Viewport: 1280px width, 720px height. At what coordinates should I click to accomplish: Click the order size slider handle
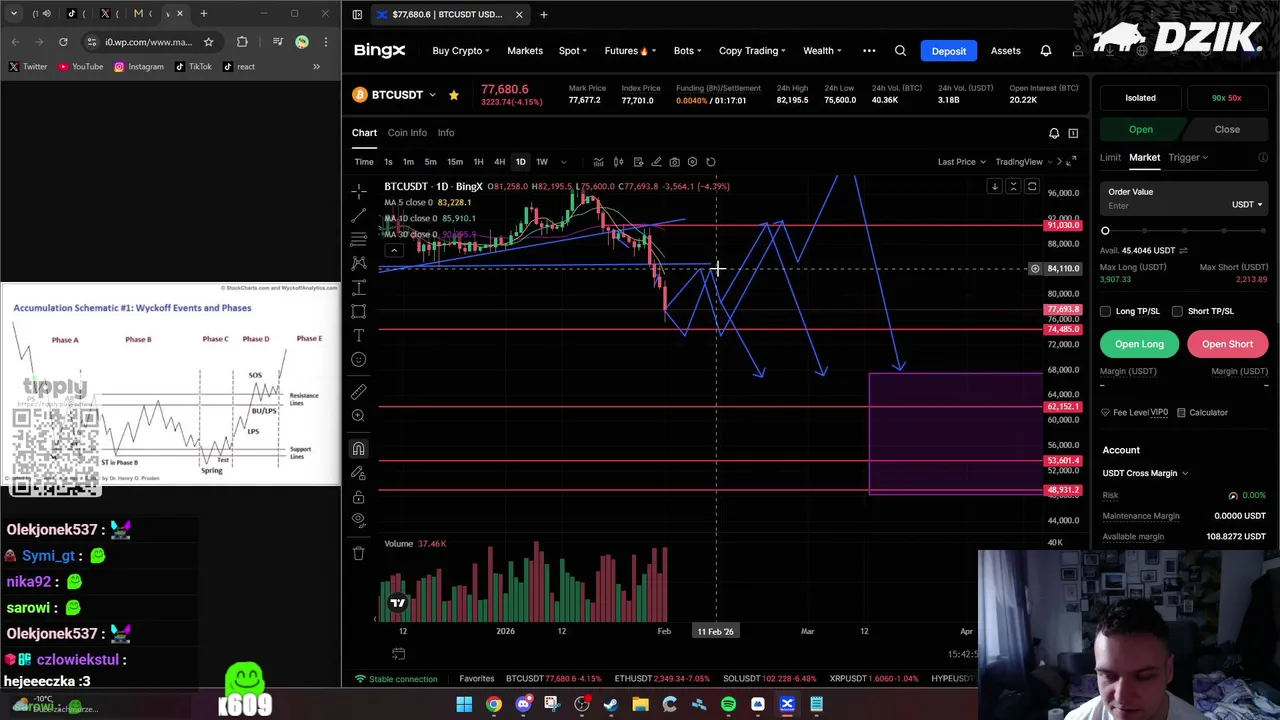[1105, 231]
